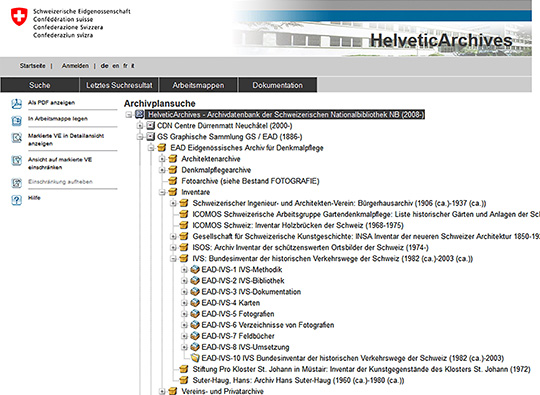Click the 'In Arbeitsmappe legen' icon
Viewport: 540px width, 395px height.
16,121
